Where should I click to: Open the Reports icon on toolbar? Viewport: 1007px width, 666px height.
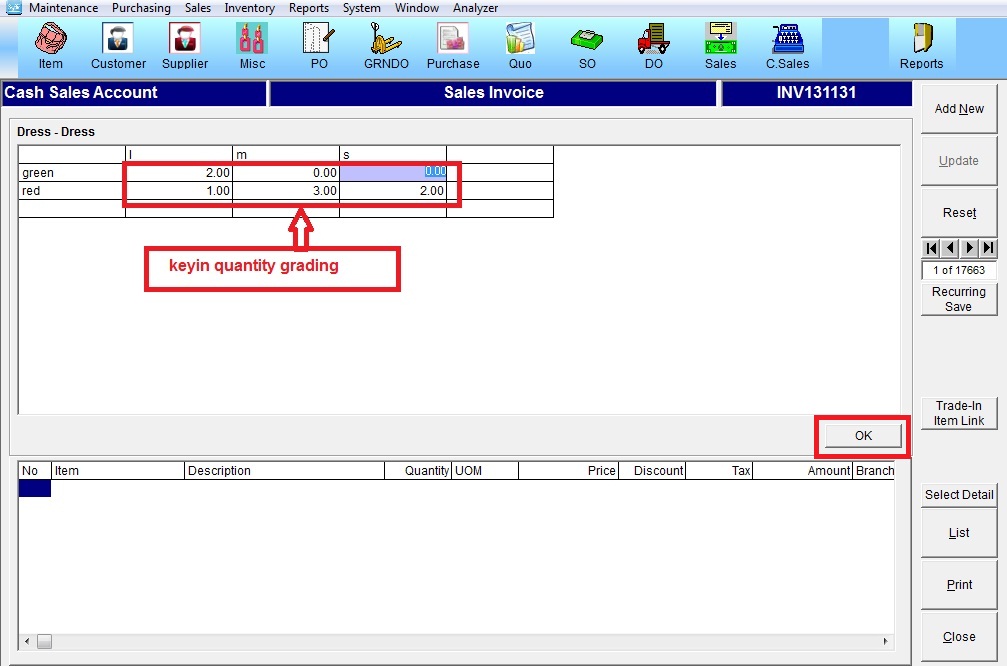click(921, 46)
